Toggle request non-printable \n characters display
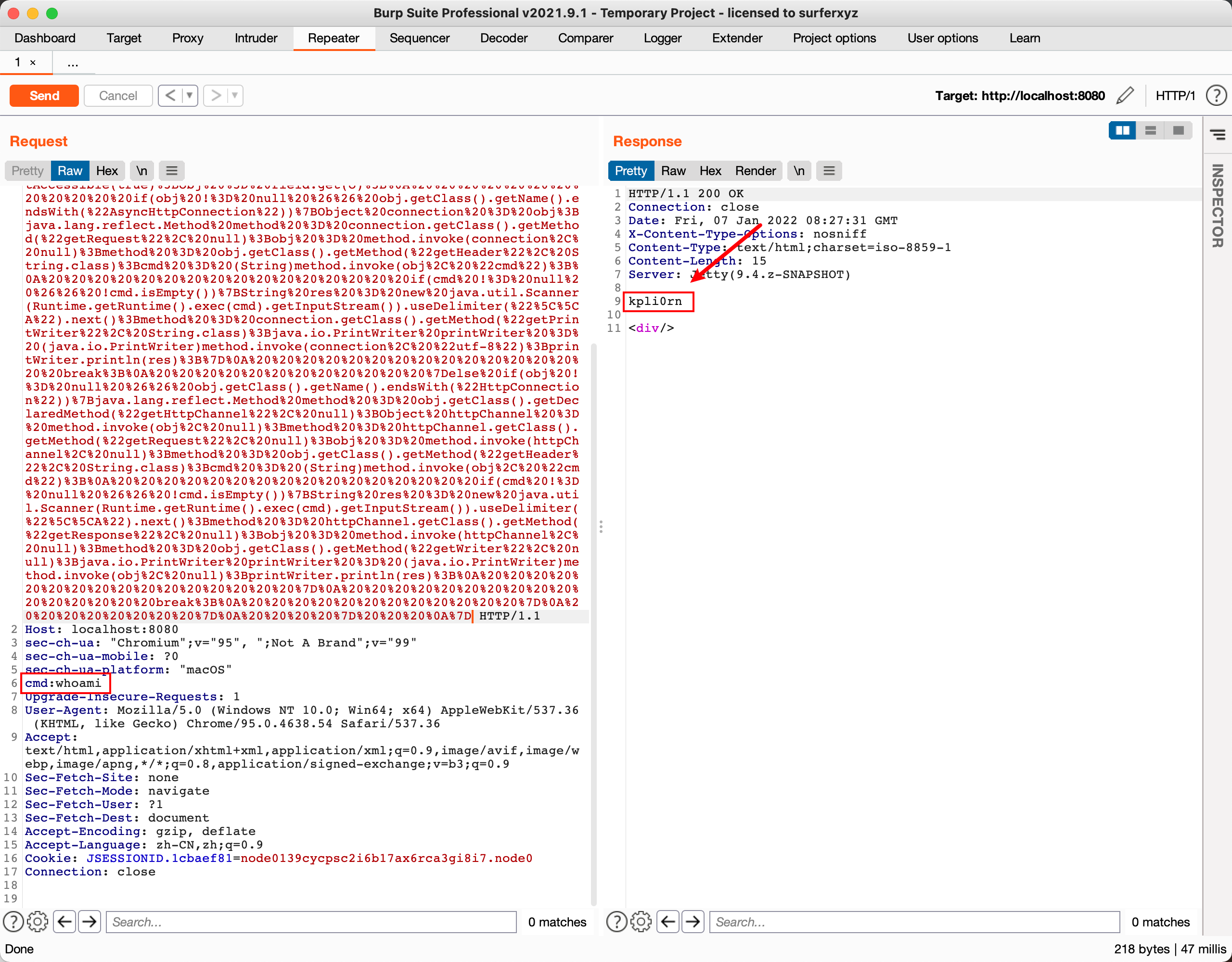Viewport: 1232px width, 962px height. point(141,171)
